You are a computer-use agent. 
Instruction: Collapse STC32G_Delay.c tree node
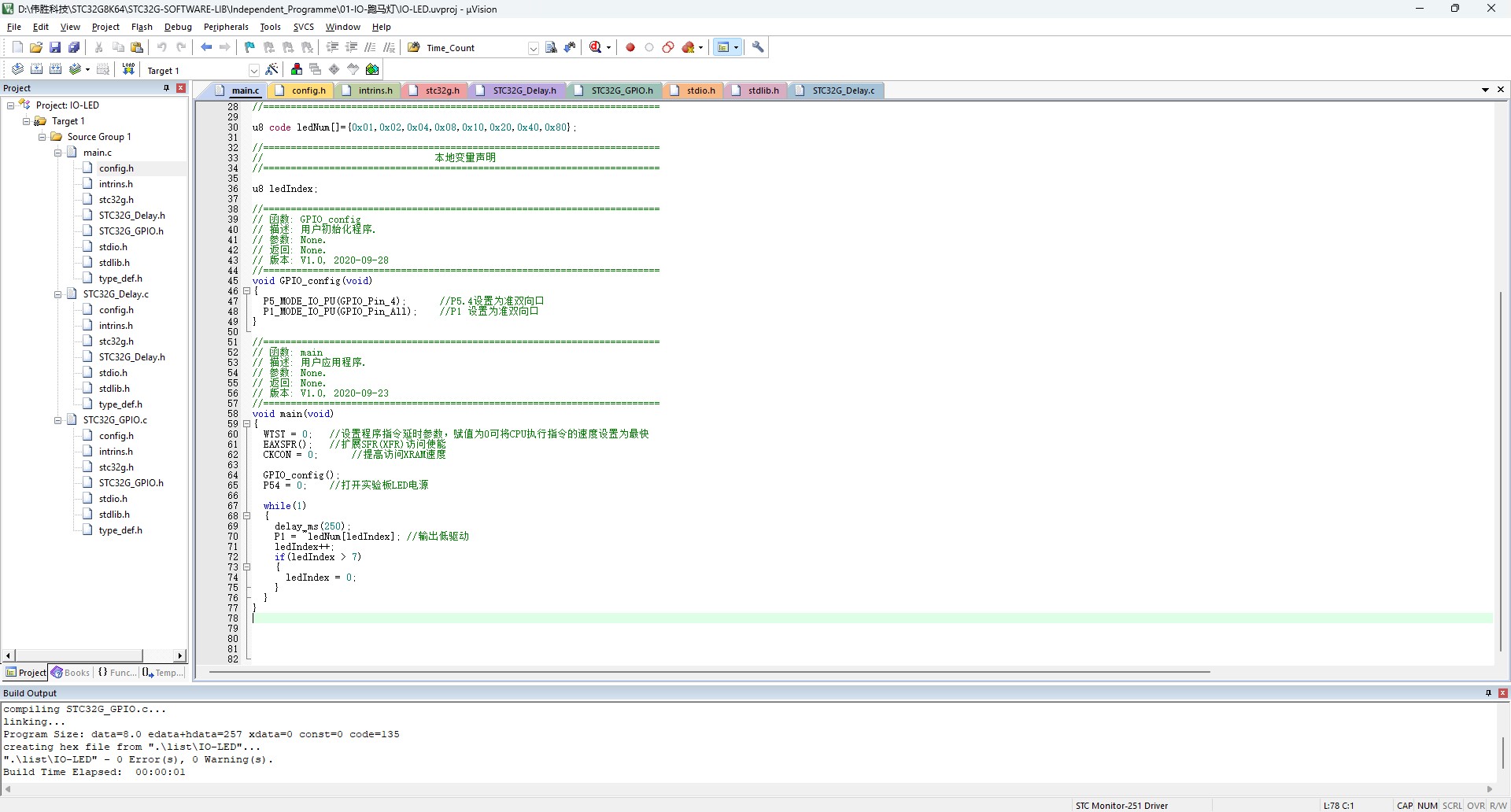click(57, 294)
